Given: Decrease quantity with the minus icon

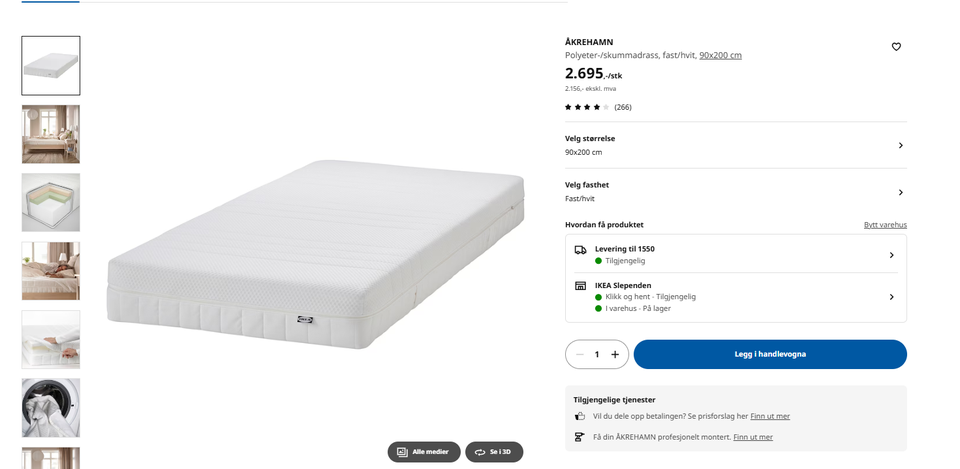Looking at the screenshot, I should point(579,355).
